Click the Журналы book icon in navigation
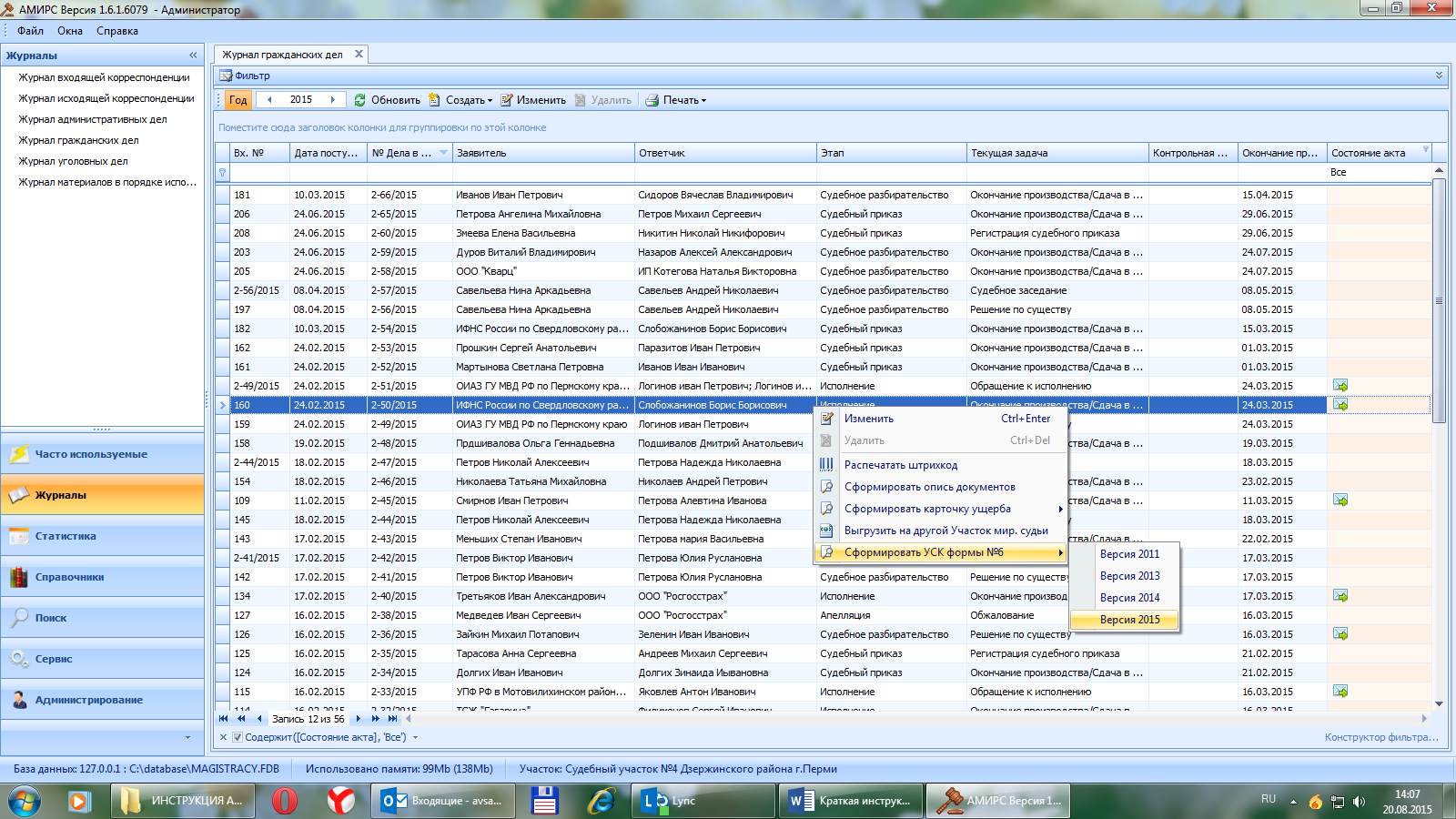 coord(19,495)
